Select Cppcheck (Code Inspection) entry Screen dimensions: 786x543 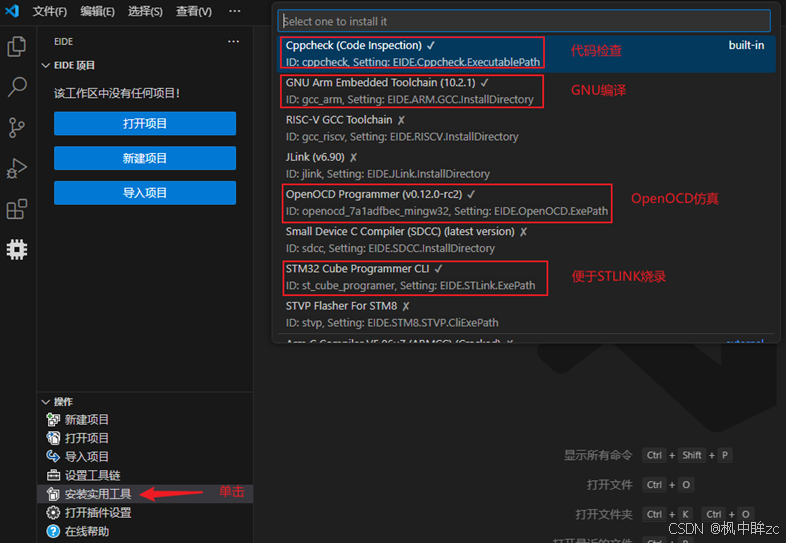point(526,54)
